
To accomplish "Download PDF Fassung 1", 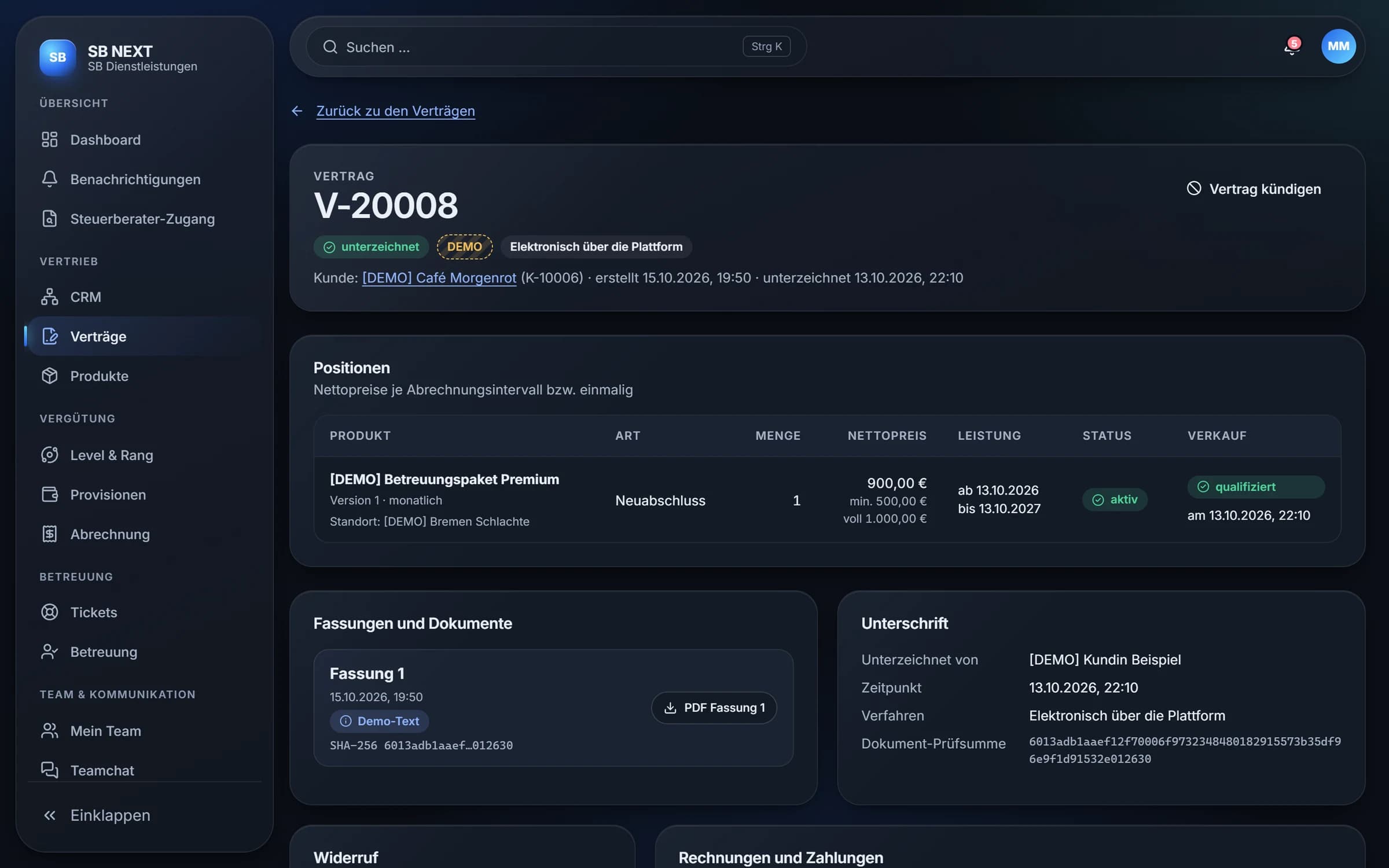I will [x=714, y=708].
